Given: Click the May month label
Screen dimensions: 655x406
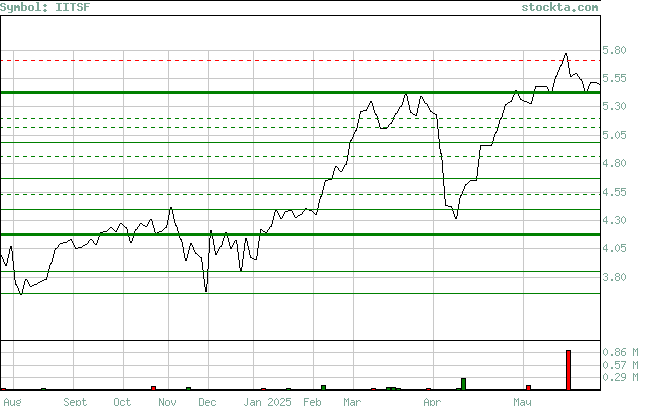Looking at the screenshot, I should pos(522,402).
